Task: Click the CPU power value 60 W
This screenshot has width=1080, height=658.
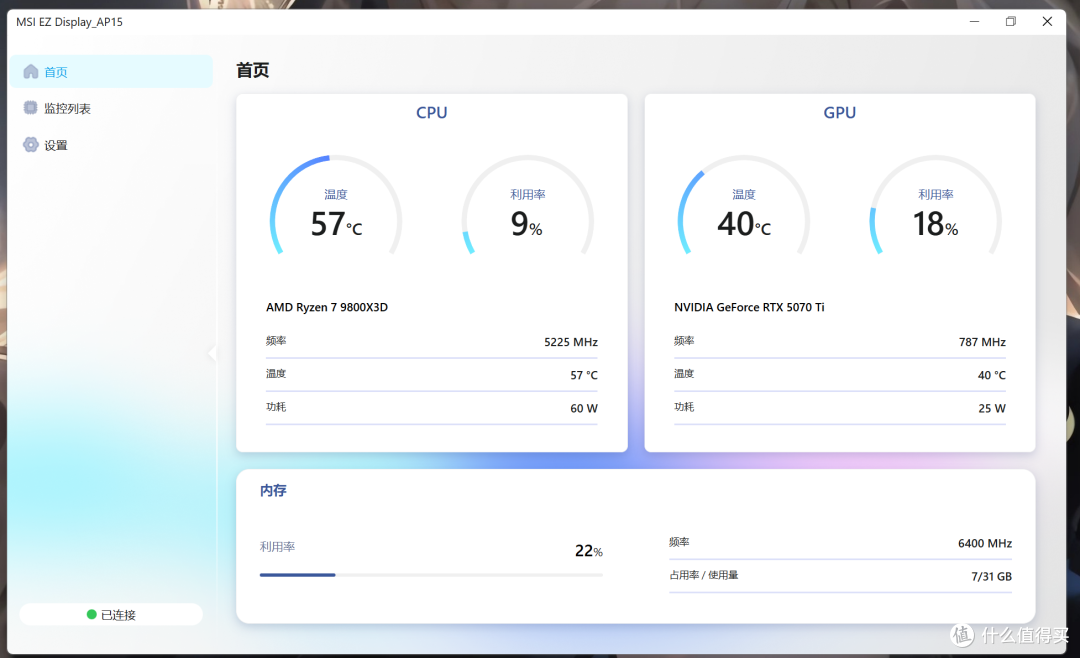Action: (x=584, y=408)
